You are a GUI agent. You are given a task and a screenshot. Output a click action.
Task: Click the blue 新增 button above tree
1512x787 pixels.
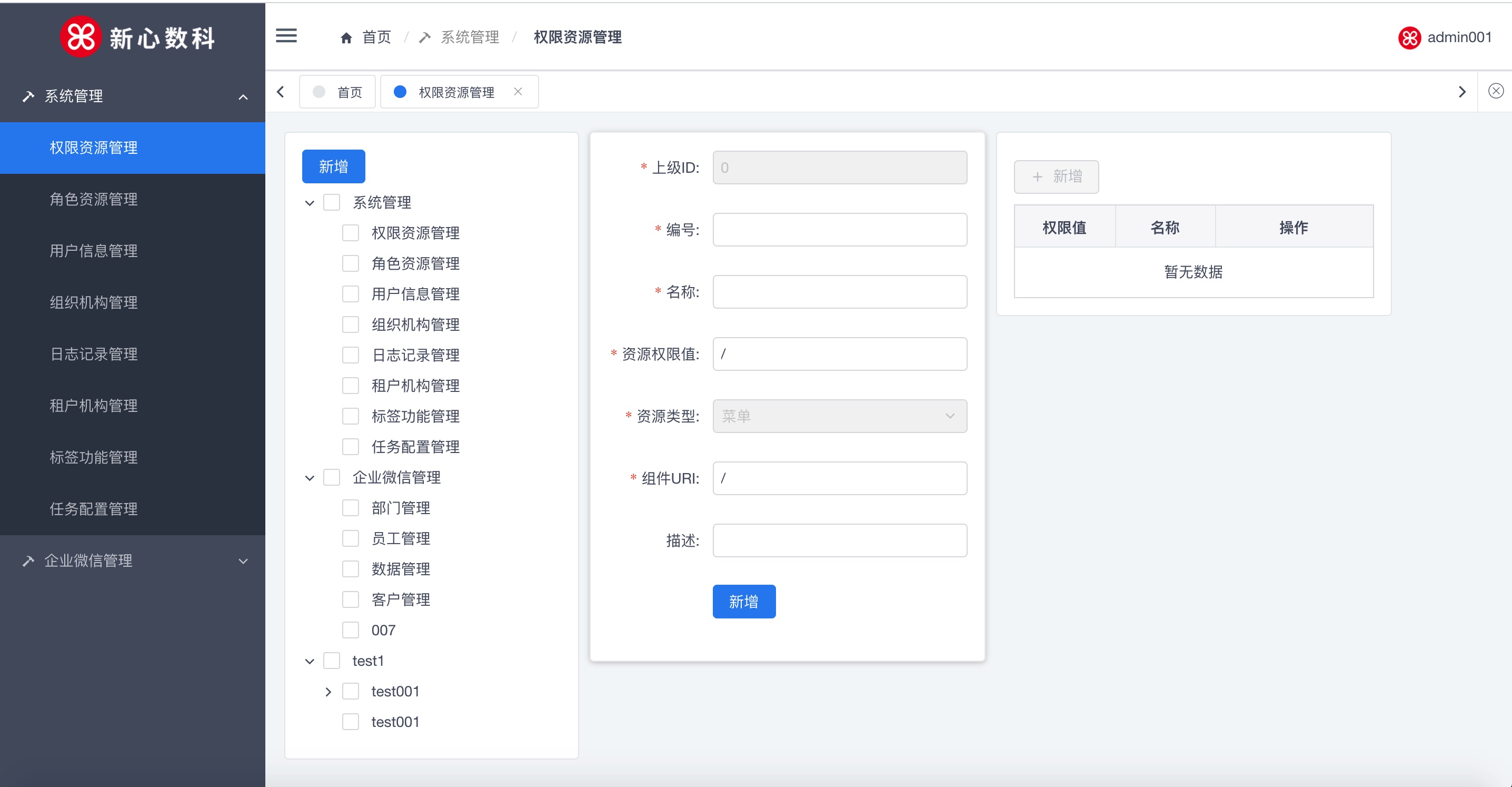tap(333, 167)
